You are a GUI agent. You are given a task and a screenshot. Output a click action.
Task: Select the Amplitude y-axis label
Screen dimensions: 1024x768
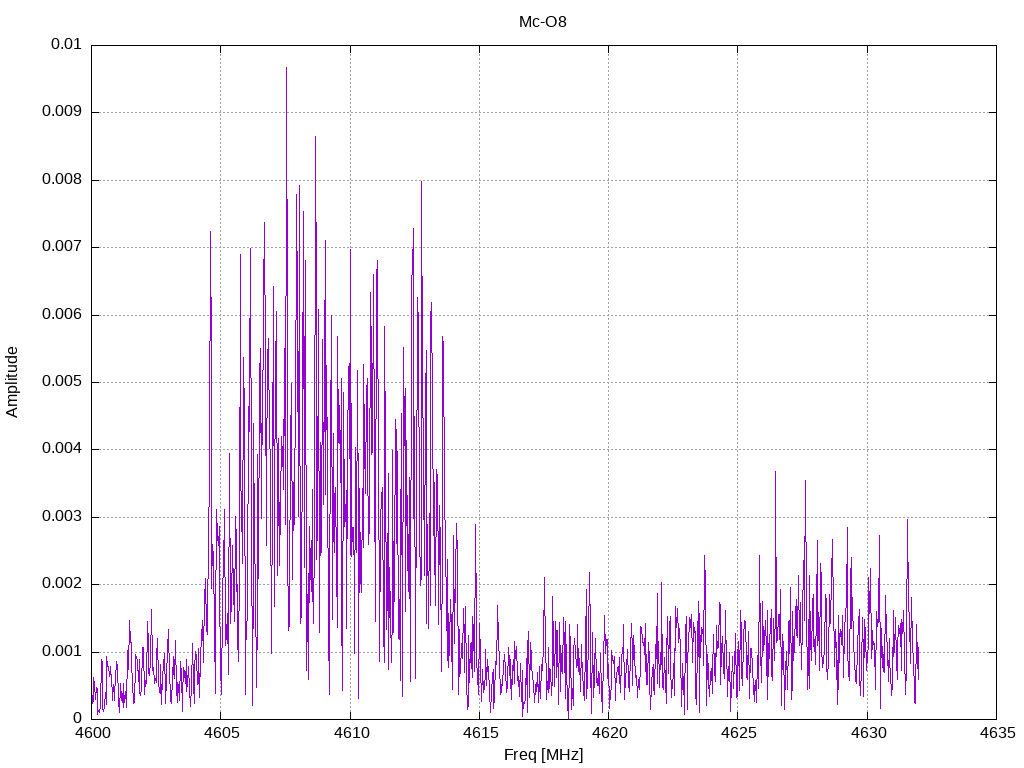coord(13,381)
